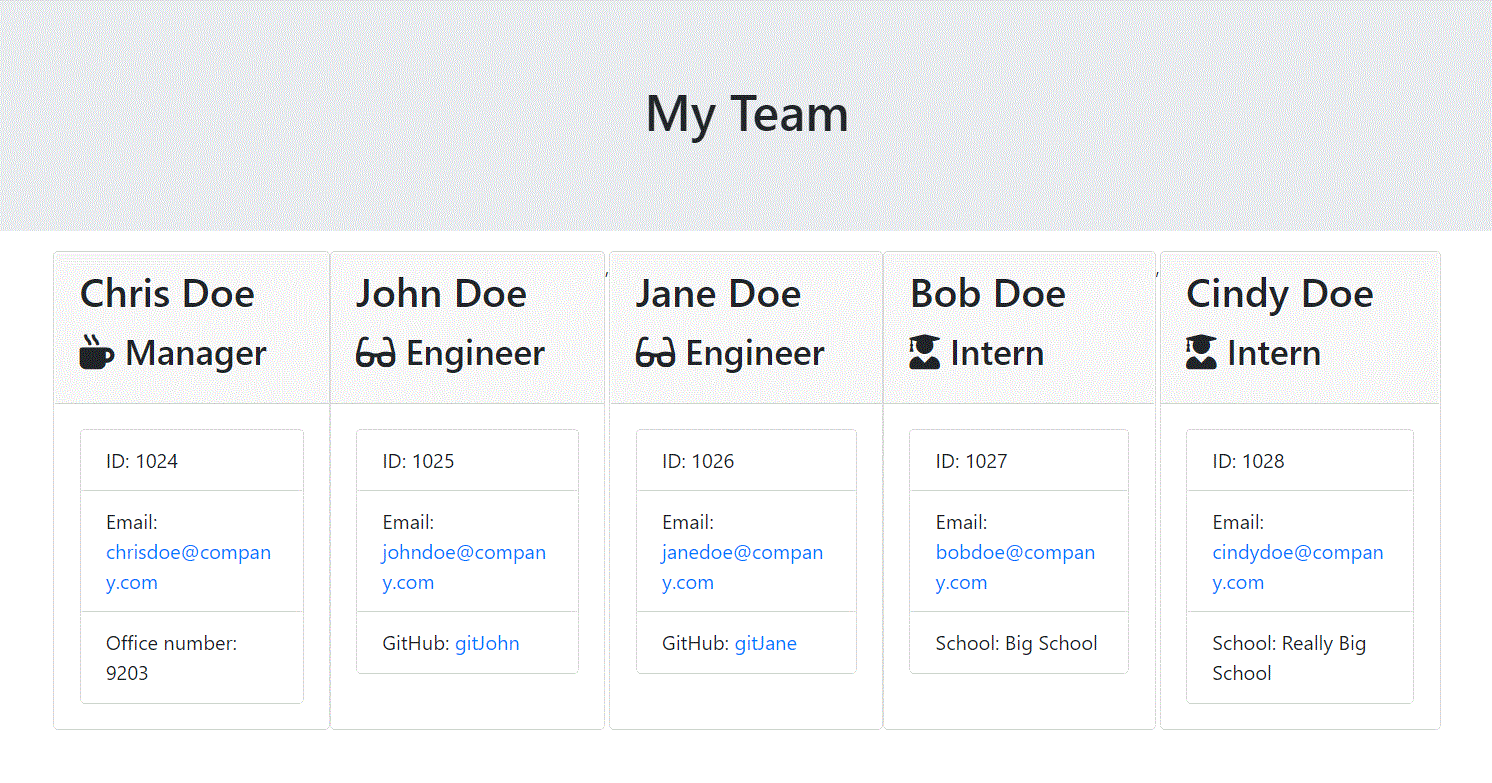Visit the gitJohn GitHub profile link
This screenshot has width=1492, height=783.
point(487,643)
